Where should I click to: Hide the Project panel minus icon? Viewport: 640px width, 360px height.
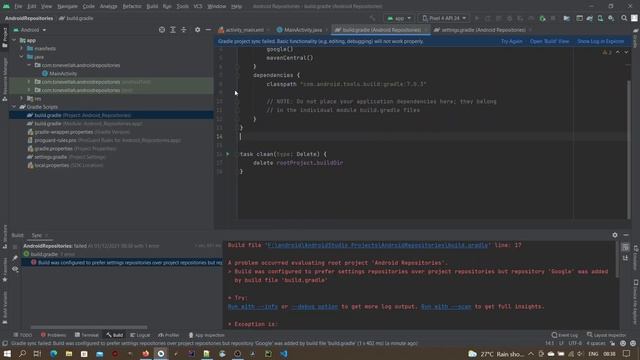tap(208, 30)
